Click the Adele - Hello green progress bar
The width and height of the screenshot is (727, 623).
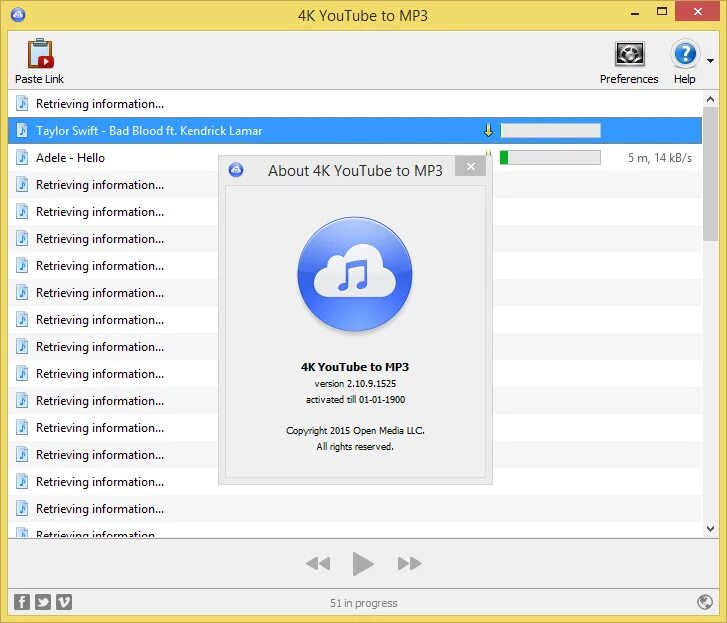(x=550, y=158)
